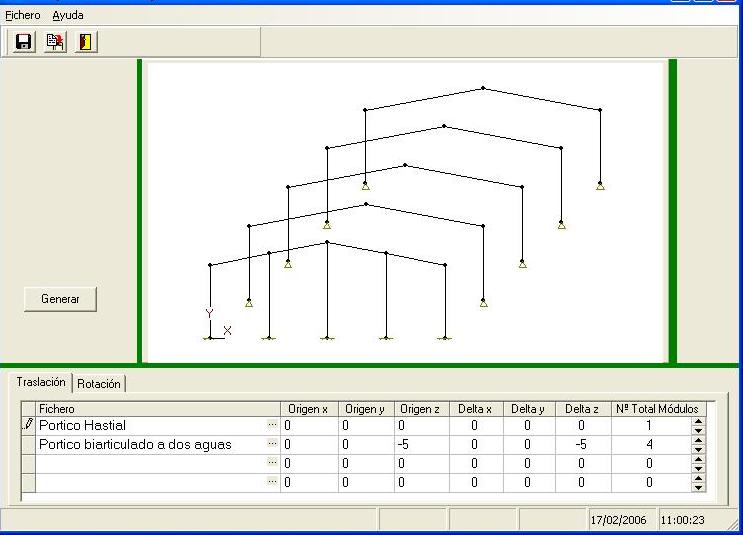This screenshot has height=535, width=743.
Task: Switch to the Rotación tab
Action: [99, 384]
